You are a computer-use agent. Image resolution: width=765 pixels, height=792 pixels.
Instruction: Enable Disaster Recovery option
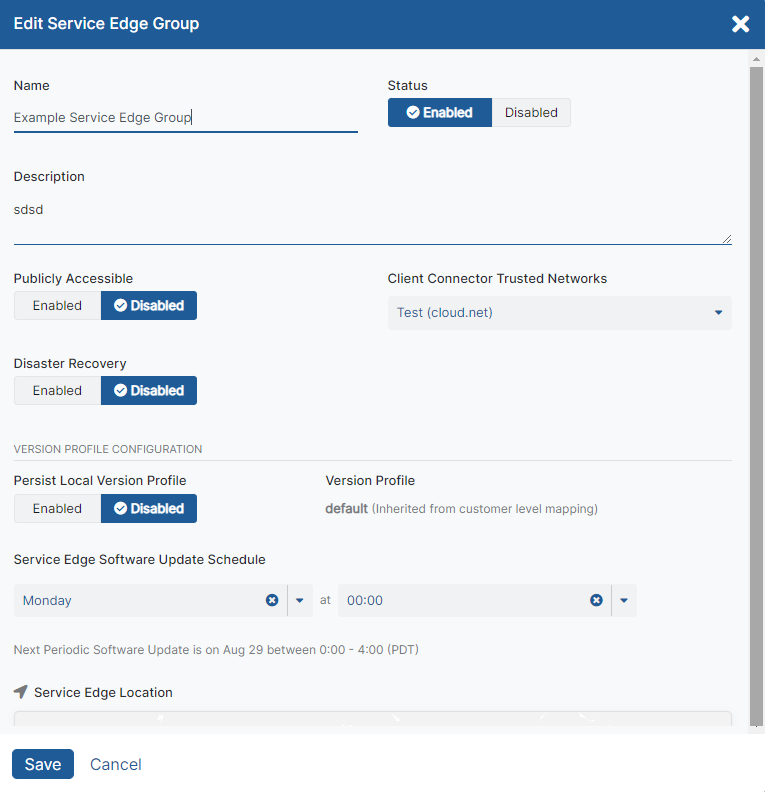(x=57, y=391)
